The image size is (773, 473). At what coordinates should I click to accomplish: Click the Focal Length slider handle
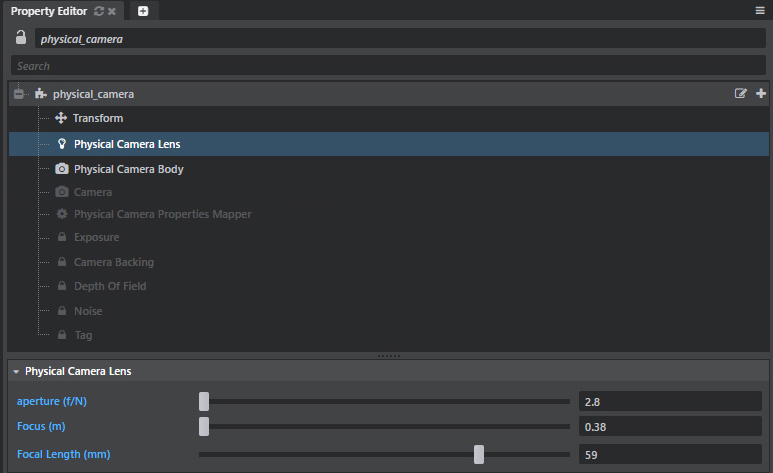tap(479, 454)
